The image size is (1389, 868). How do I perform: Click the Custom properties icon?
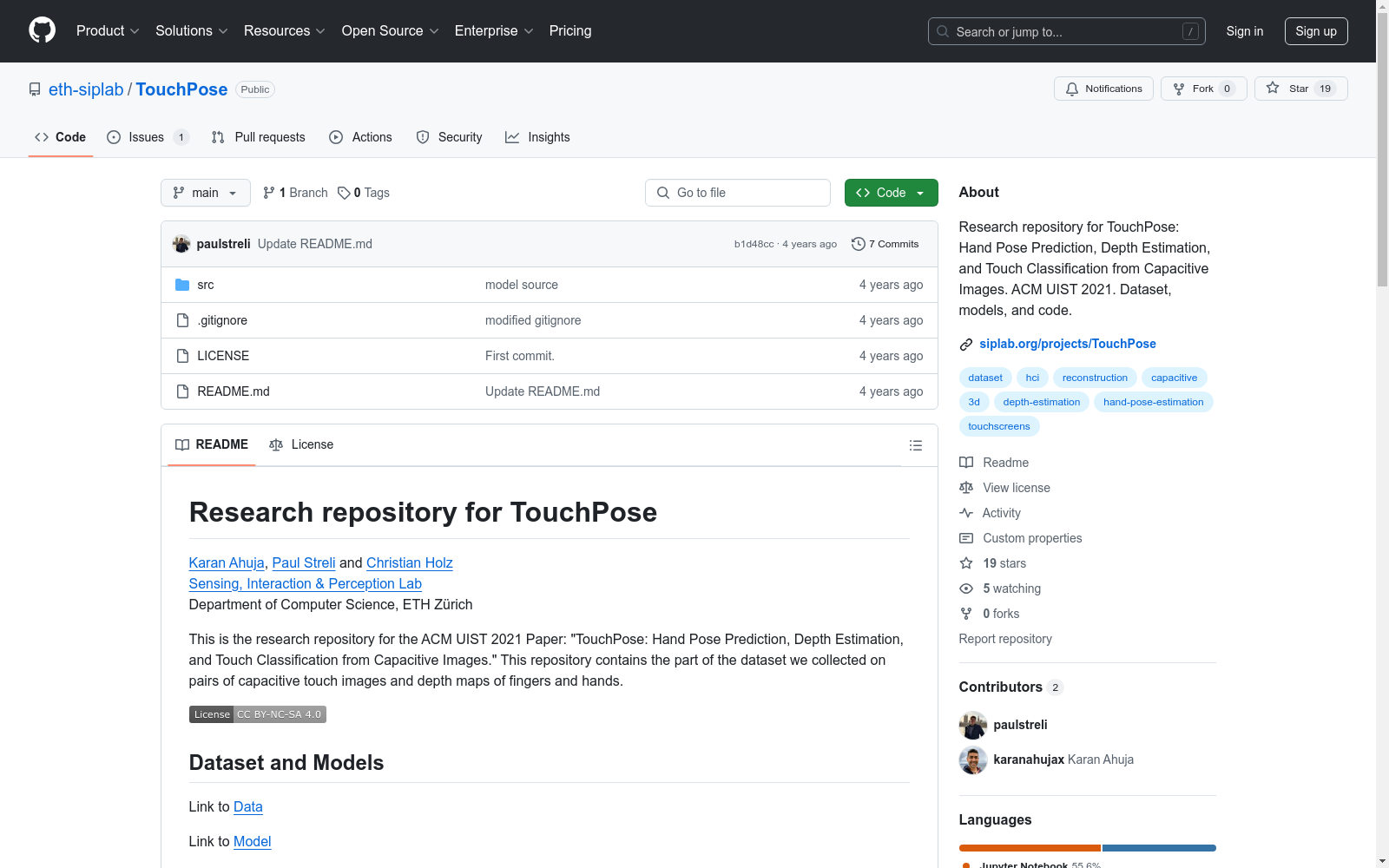pos(966,538)
